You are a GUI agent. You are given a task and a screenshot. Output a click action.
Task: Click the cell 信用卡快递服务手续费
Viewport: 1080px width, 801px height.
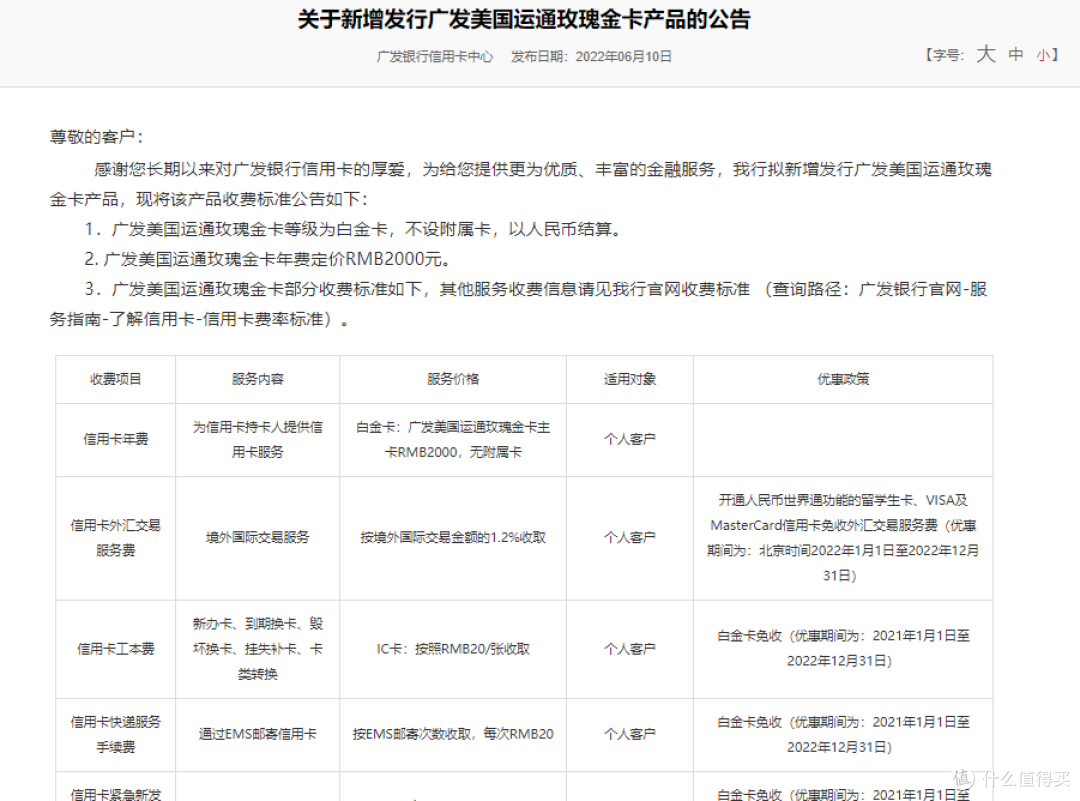[116, 734]
